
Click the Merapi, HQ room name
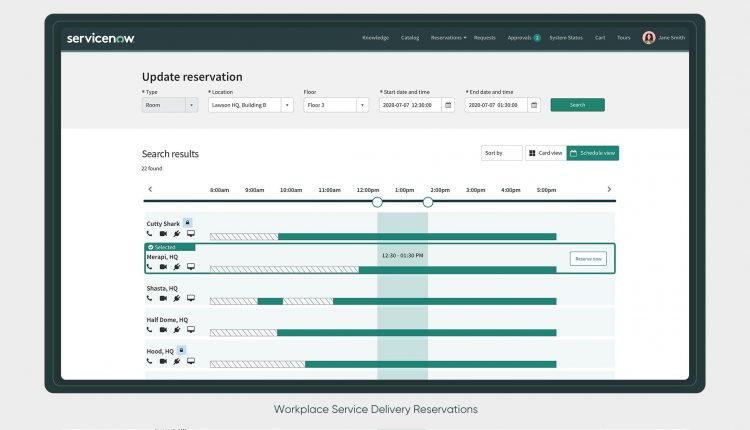click(162, 257)
